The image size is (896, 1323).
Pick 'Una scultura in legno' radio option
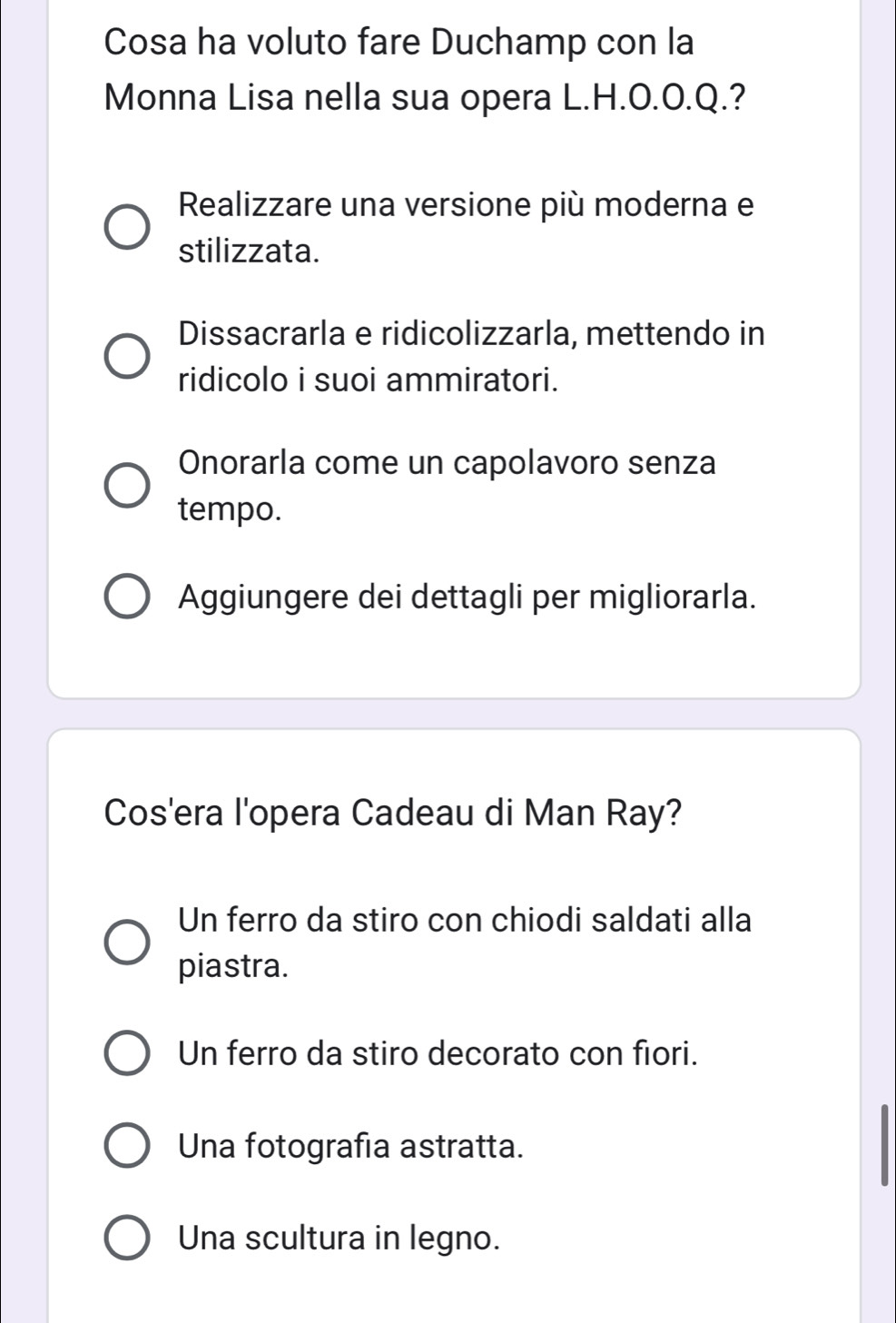point(127,1238)
